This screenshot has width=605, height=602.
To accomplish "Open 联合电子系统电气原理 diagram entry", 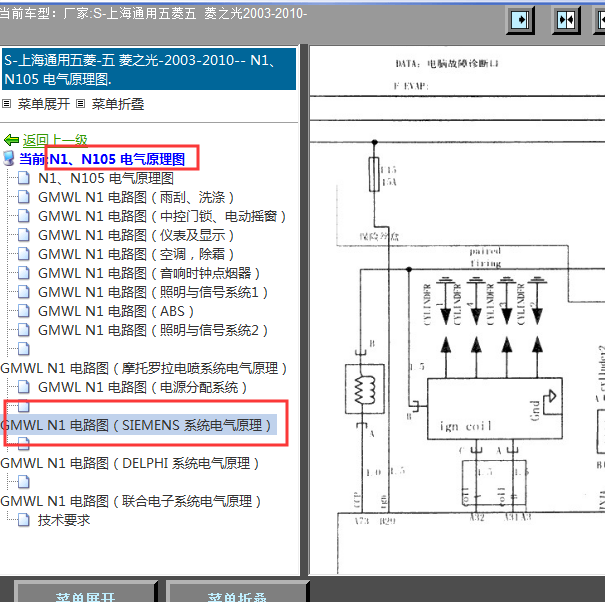I will (131, 501).
